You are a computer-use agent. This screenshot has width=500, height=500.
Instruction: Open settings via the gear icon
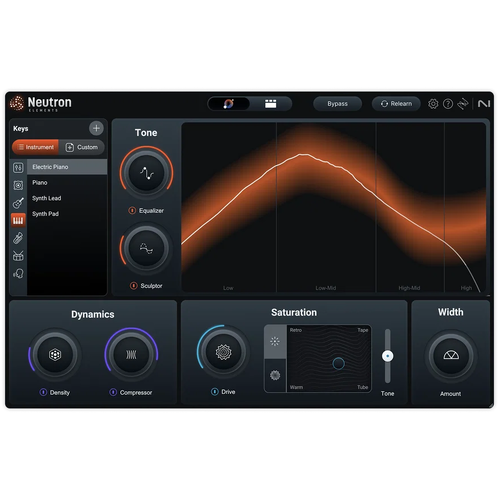[x=433, y=104]
